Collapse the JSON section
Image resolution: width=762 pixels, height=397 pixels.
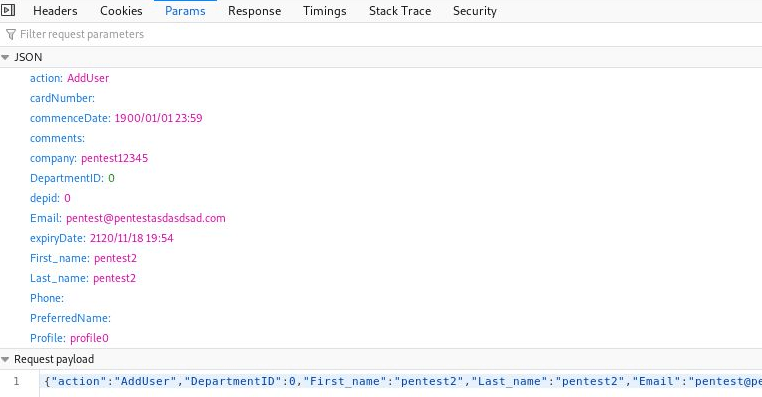(x=5, y=57)
